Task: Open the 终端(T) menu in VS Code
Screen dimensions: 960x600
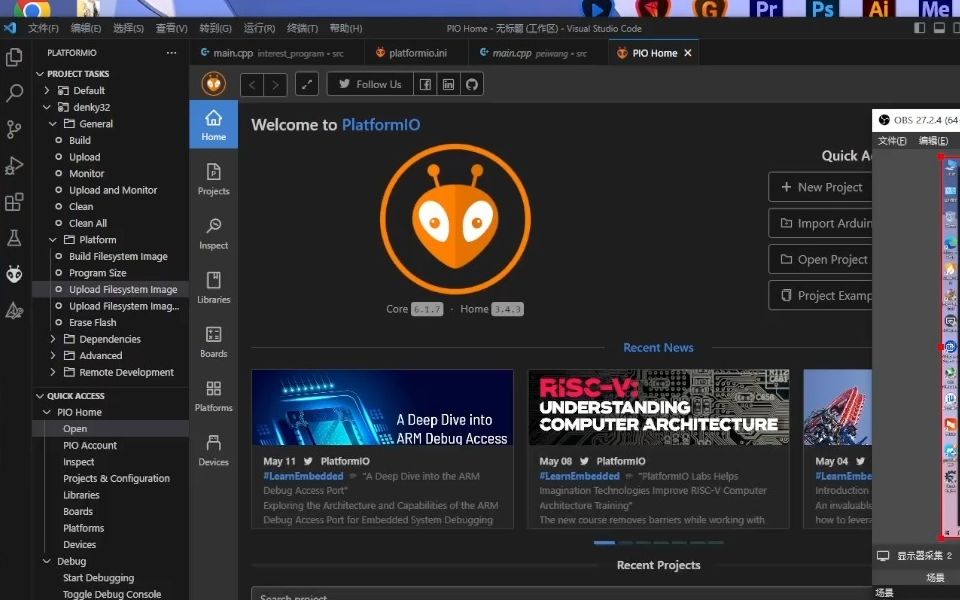Action: coord(302,28)
